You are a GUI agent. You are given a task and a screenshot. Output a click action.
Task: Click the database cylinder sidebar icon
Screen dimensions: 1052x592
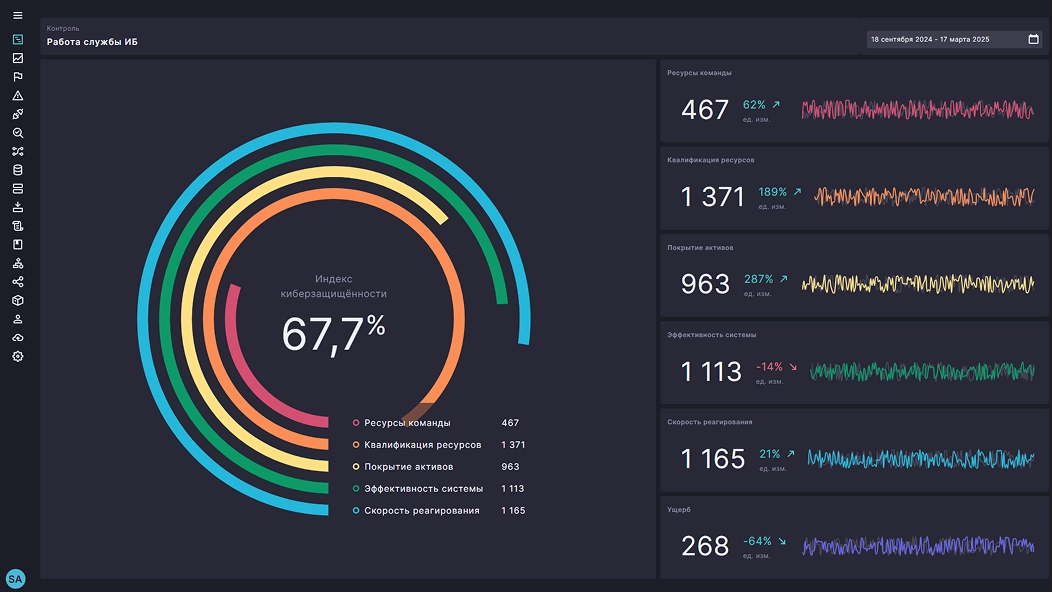17,170
